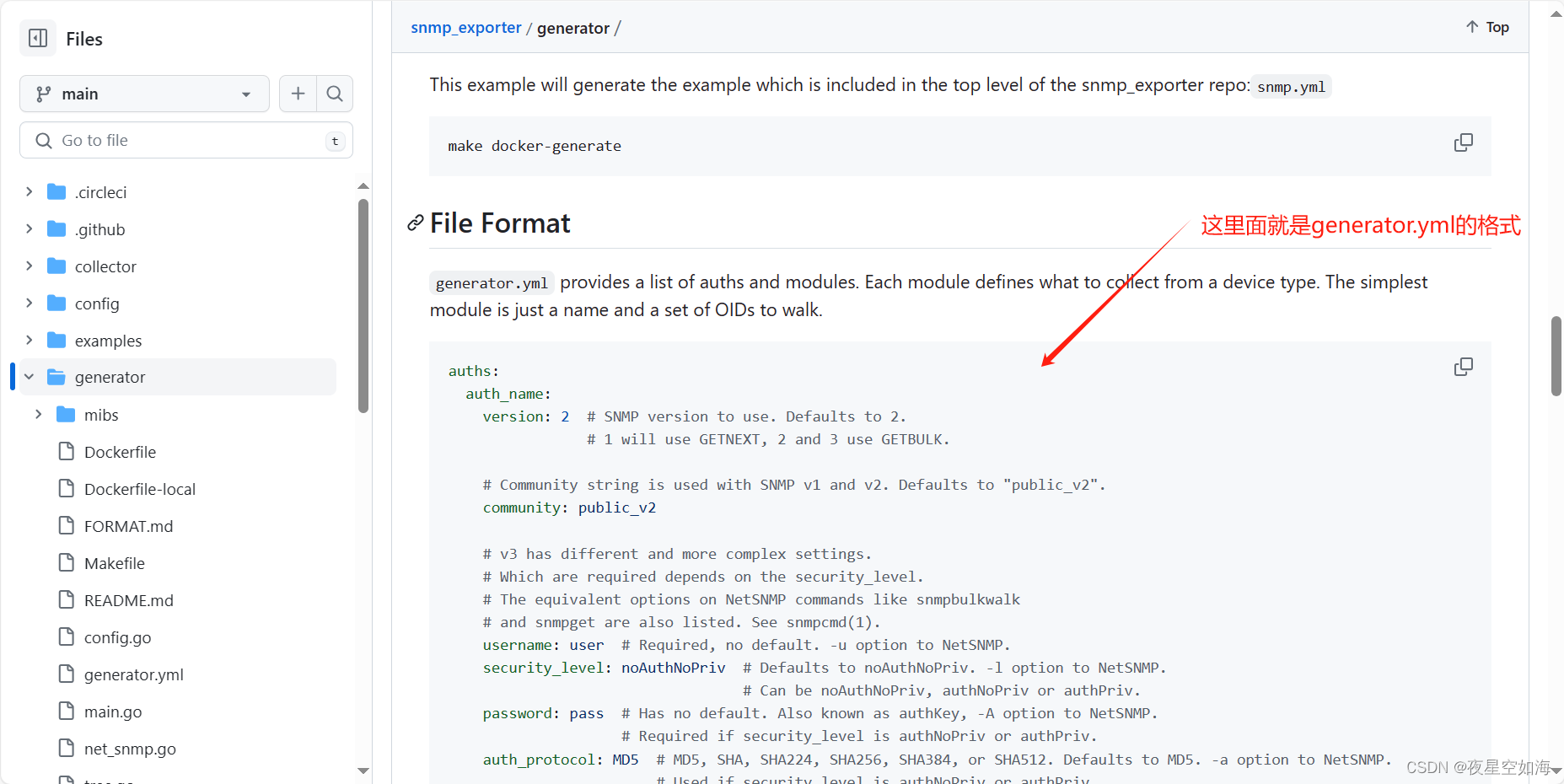Image resolution: width=1564 pixels, height=784 pixels.
Task: Open the main branch dropdown
Action: click(x=144, y=94)
